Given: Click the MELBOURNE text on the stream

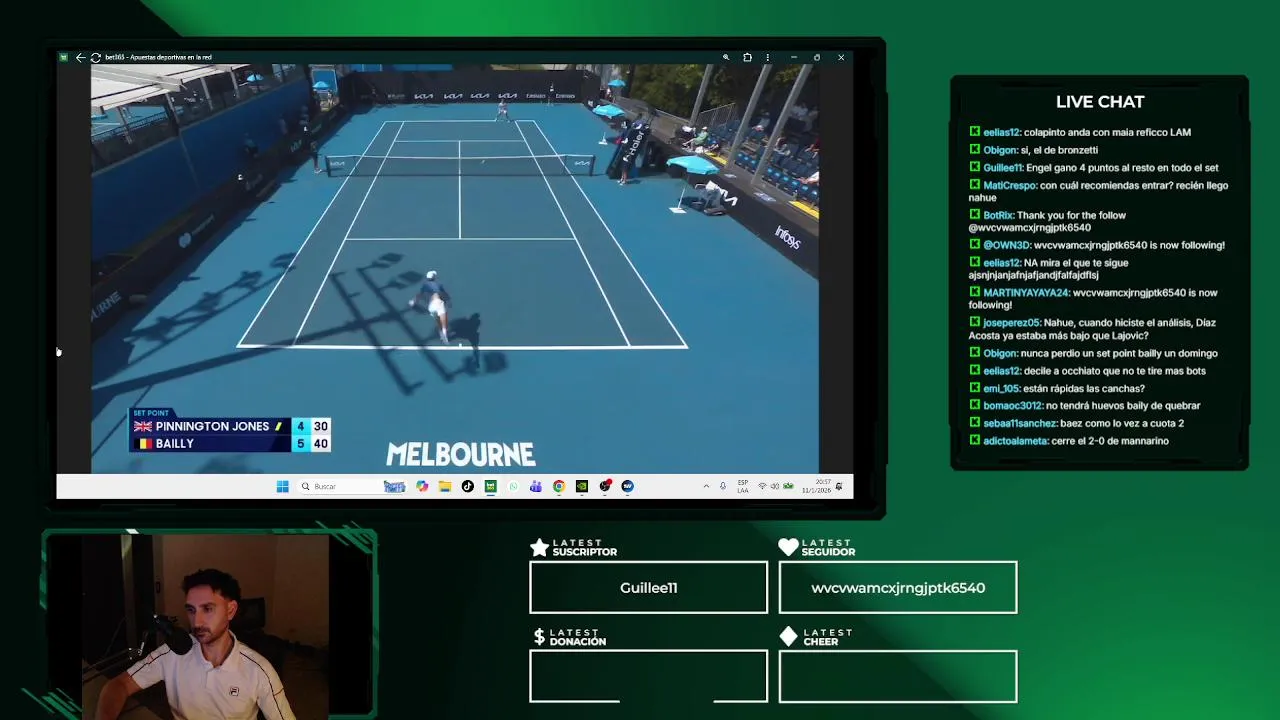Looking at the screenshot, I should click(461, 455).
